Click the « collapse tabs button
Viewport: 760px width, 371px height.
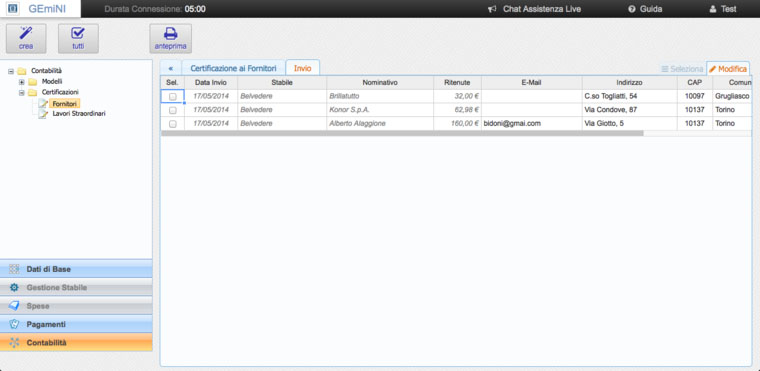point(171,68)
